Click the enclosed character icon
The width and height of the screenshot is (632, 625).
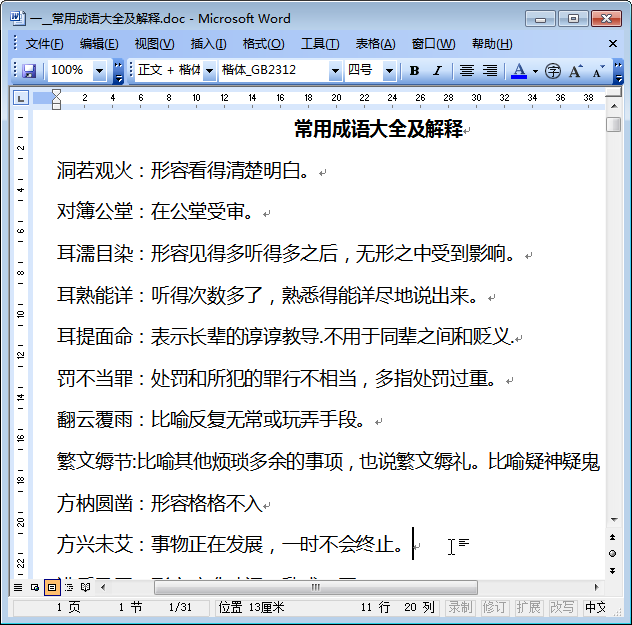(x=553, y=71)
